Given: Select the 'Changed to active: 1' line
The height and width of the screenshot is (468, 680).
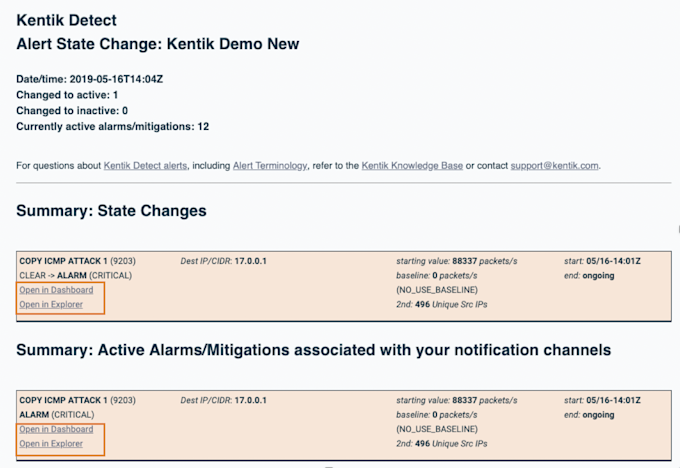Looking at the screenshot, I should (67, 95).
